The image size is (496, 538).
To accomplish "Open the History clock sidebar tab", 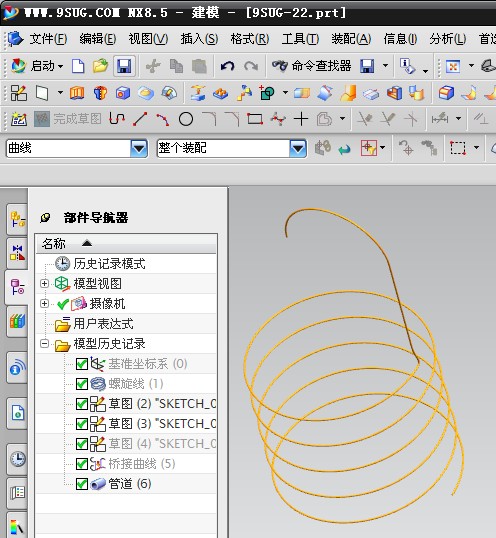I will pyautogui.click(x=17, y=459).
